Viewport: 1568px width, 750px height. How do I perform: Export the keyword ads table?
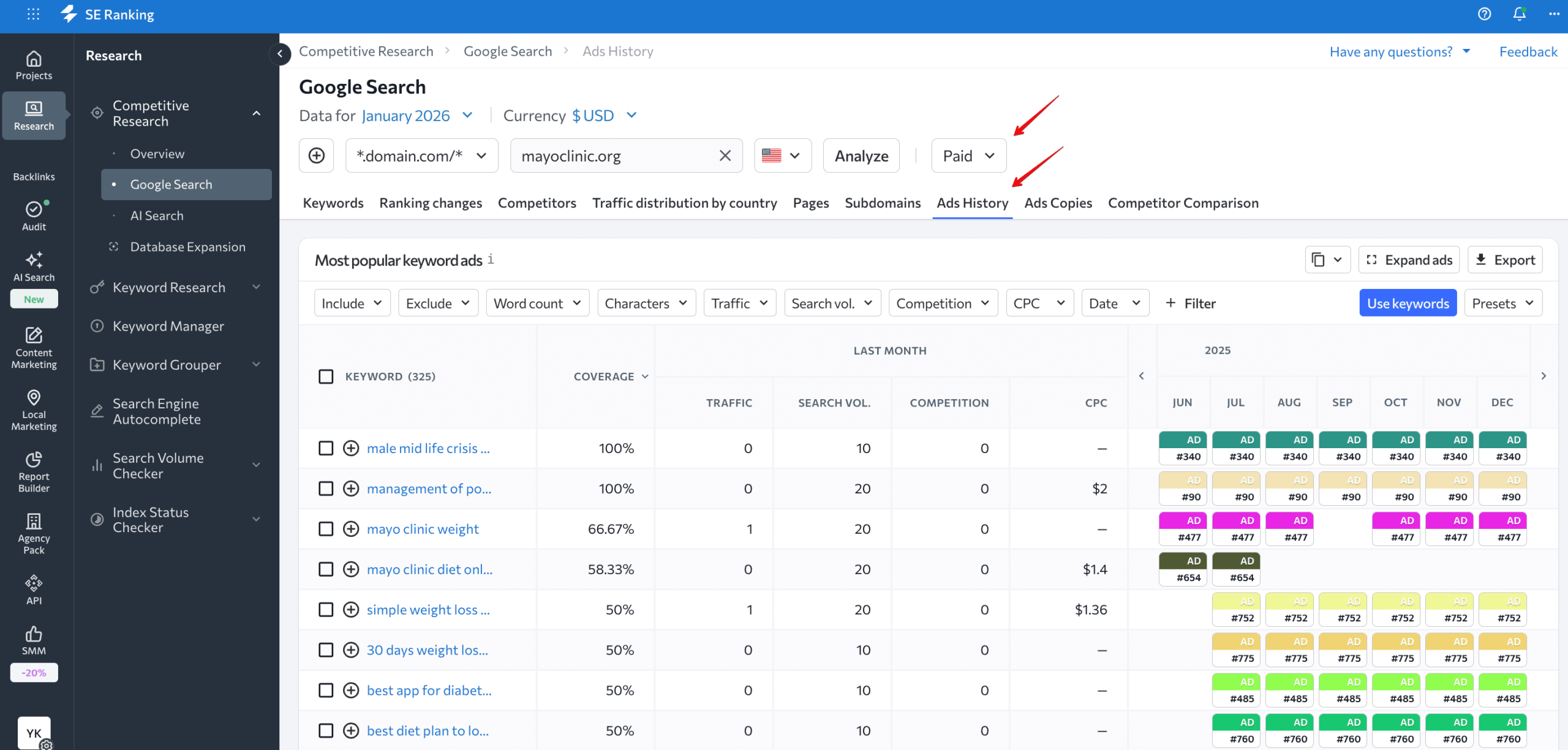pyautogui.click(x=1505, y=260)
